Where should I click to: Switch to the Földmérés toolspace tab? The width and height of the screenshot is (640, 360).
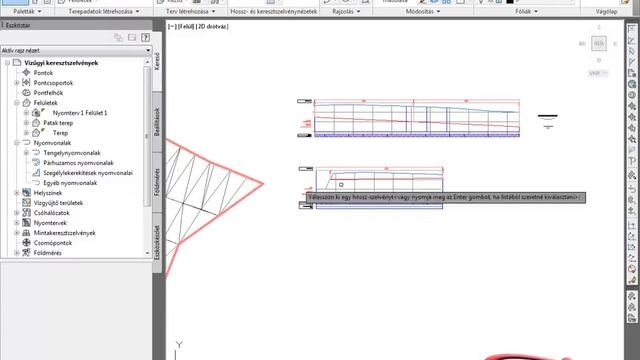tap(157, 182)
